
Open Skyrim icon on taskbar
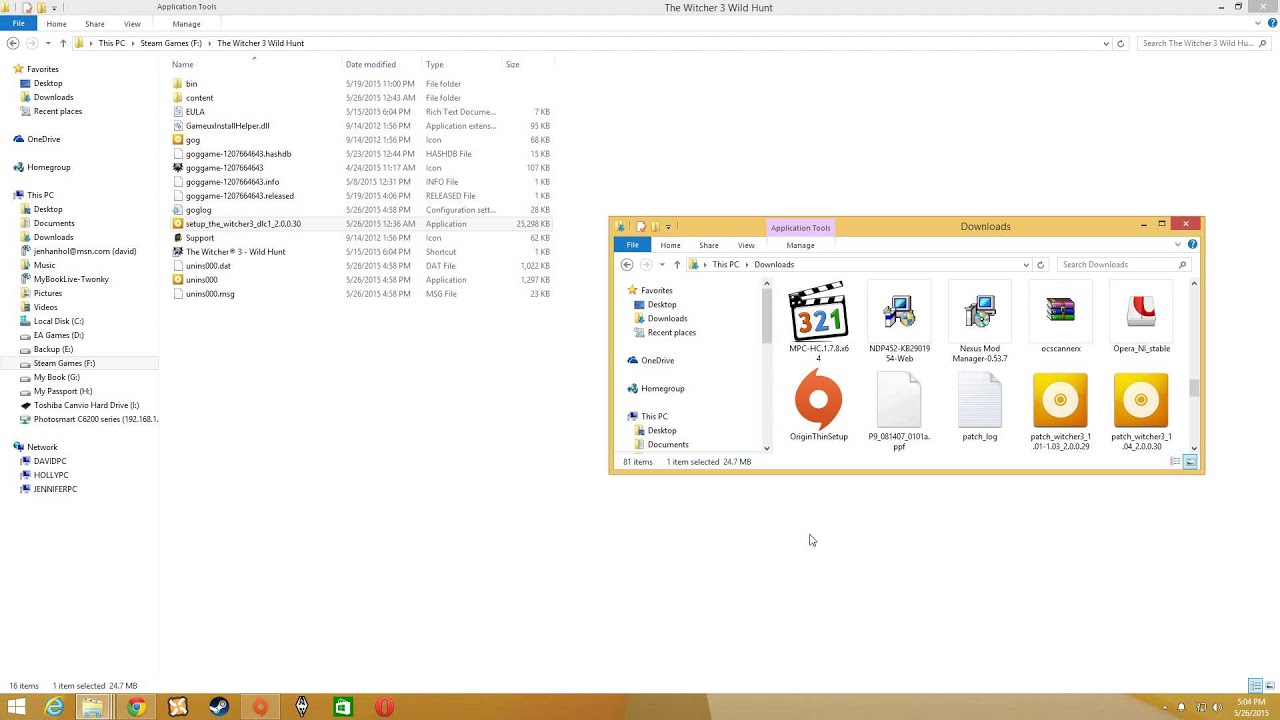(301, 707)
